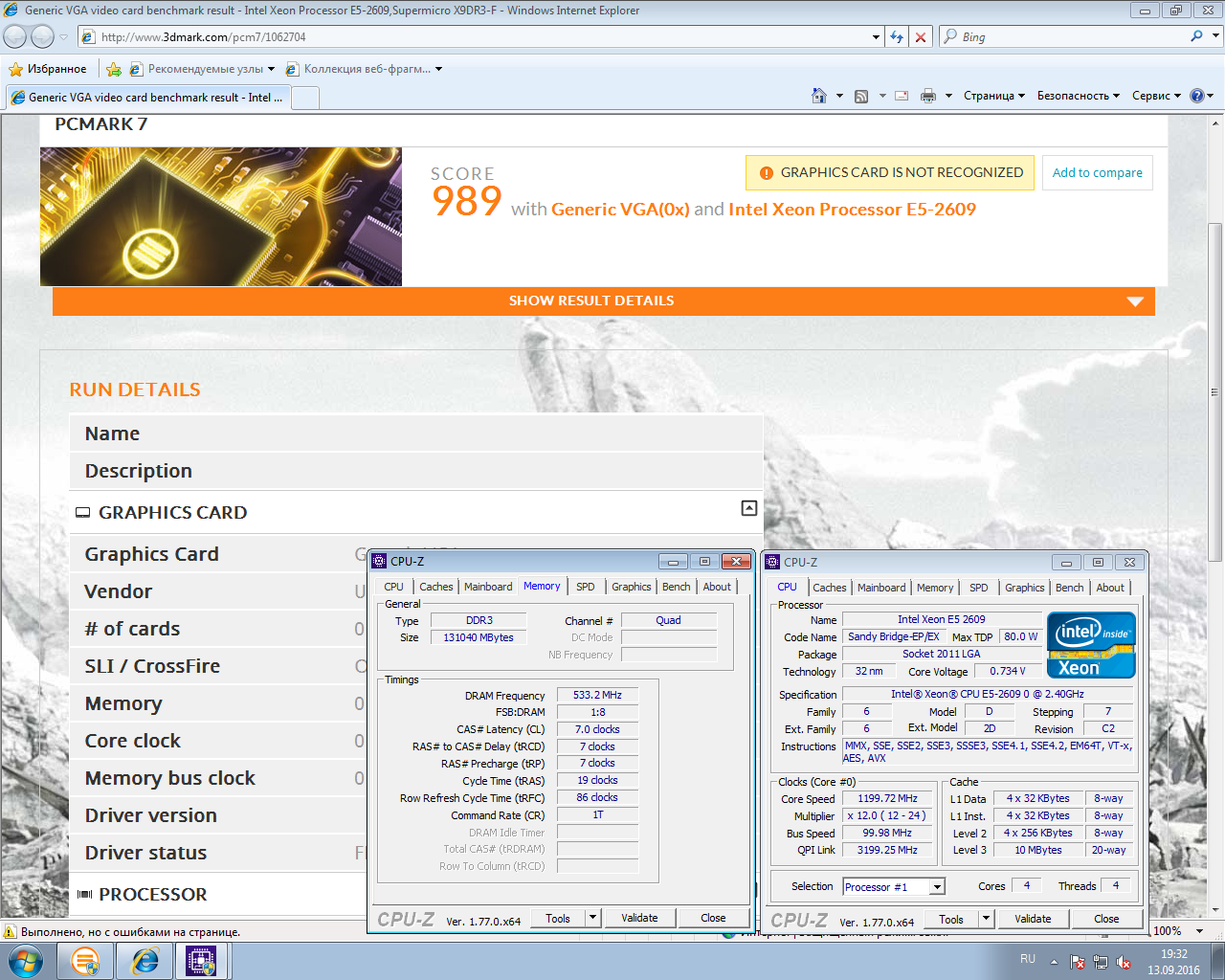Switch to SPD tab in left CPU-Z window
This screenshot has width=1225, height=980.
click(x=586, y=587)
